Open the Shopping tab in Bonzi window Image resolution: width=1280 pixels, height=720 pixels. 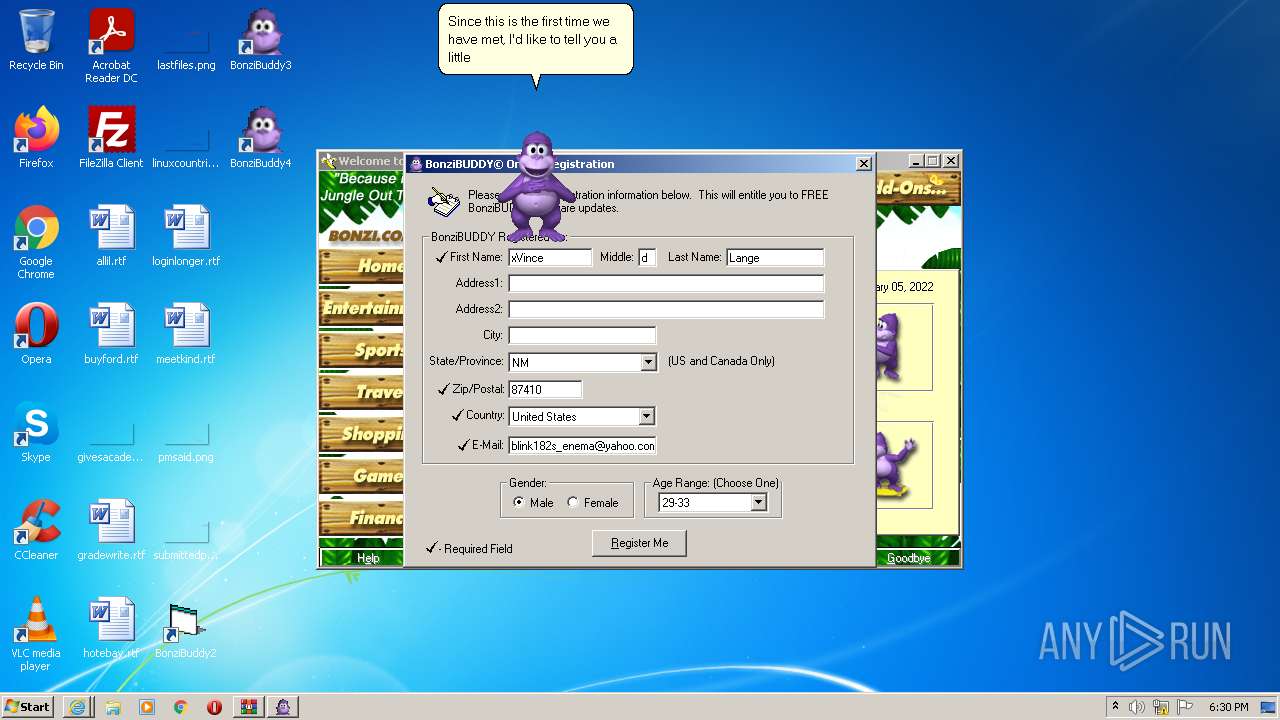pyautogui.click(x=361, y=434)
